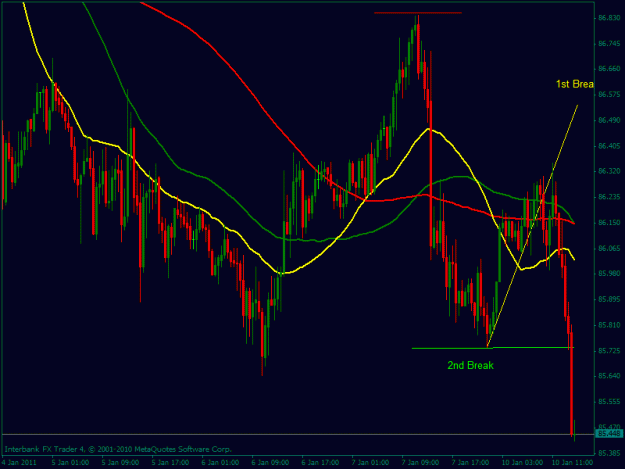Viewport: 625px width, 469px height.
Task: Click price scale value 85.810
Action: (x=609, y=325)
